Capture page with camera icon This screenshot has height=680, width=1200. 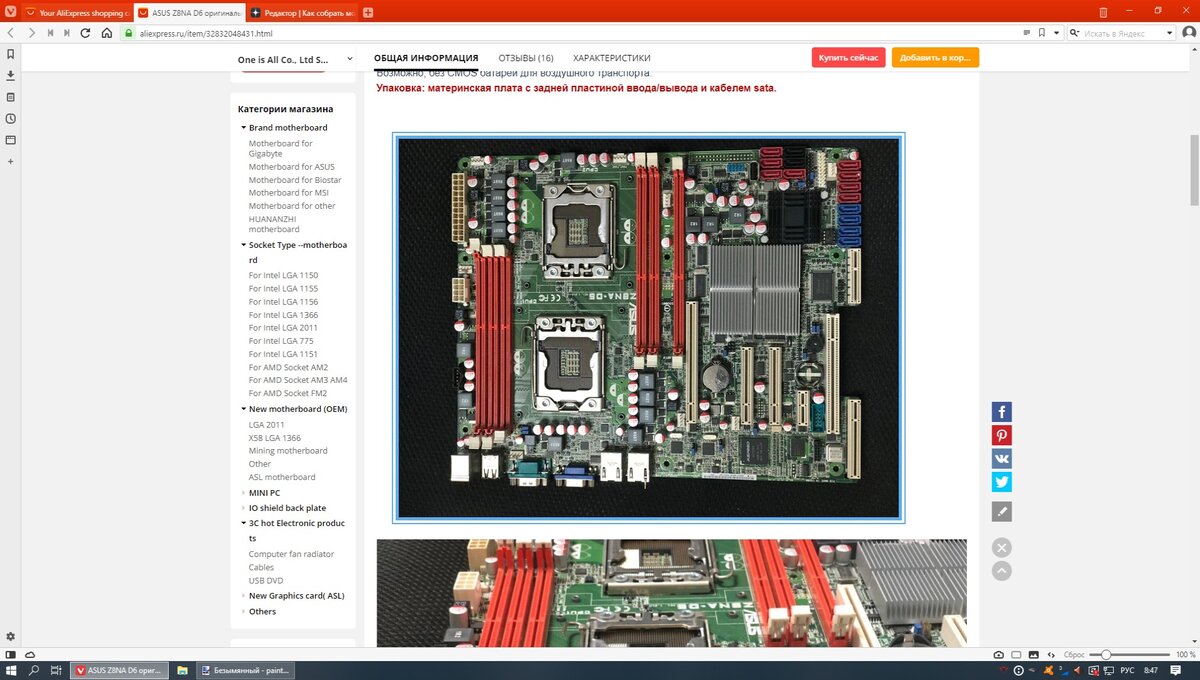999,654
